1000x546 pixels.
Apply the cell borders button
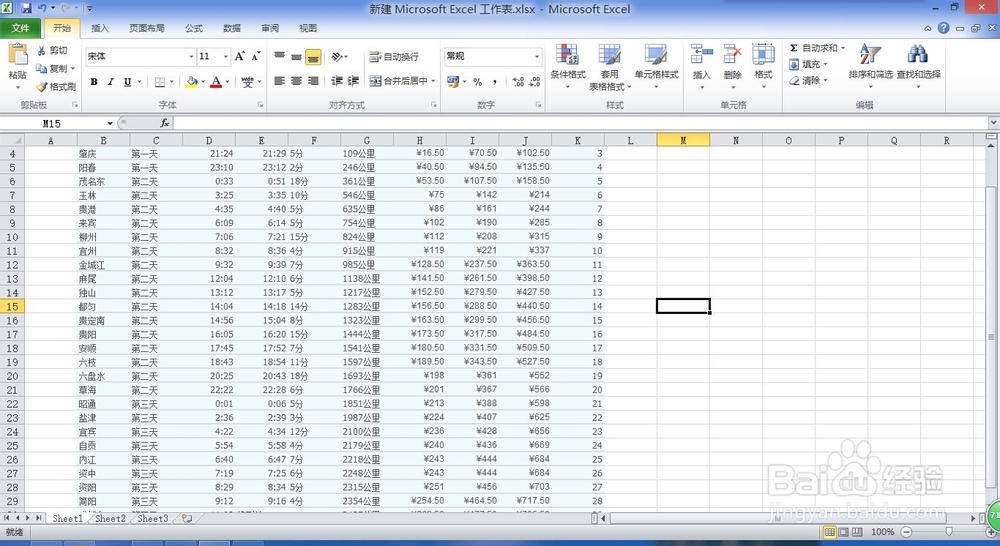tap(160, 82)
